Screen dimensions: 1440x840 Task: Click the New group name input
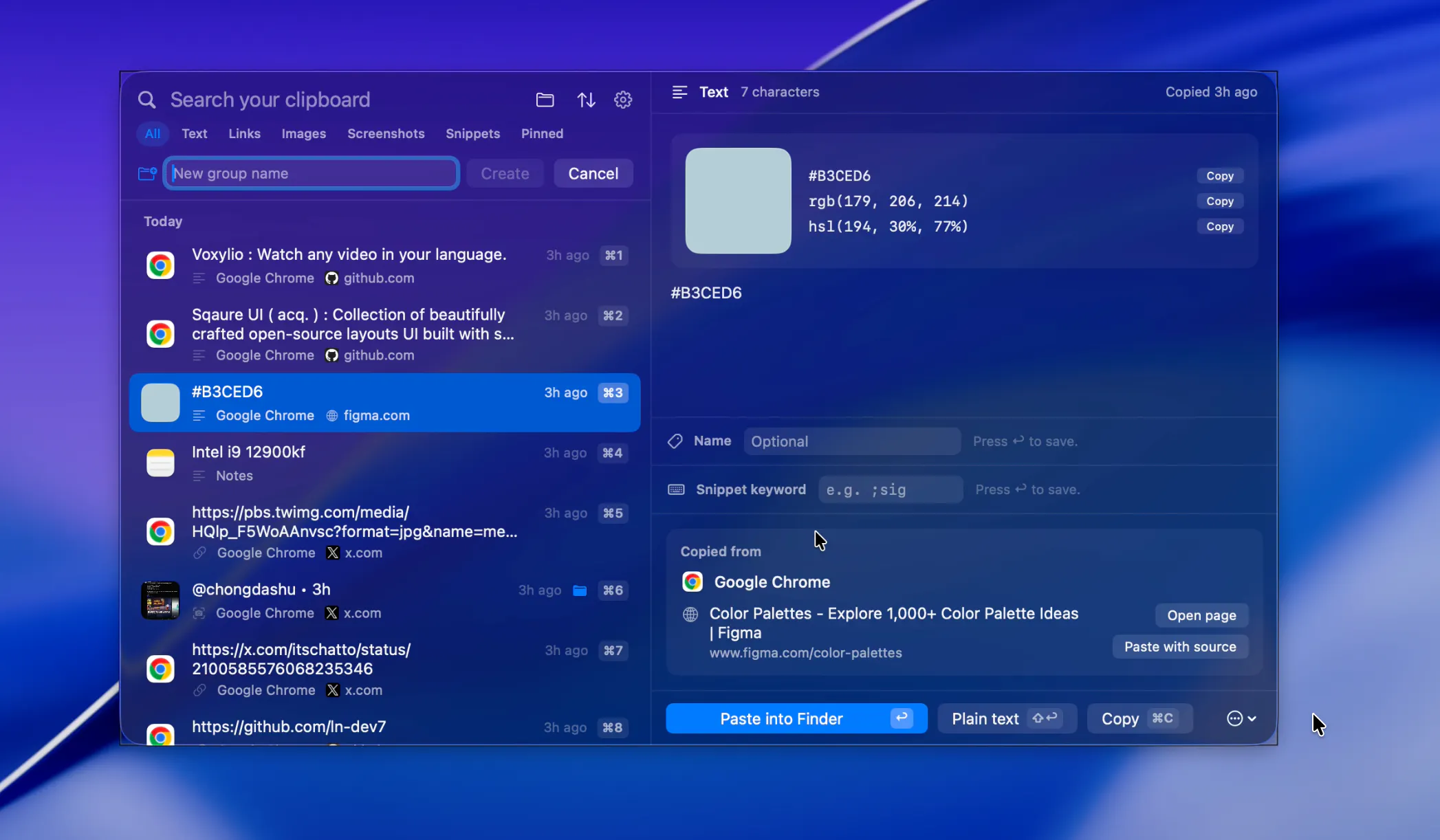[x=312, y=173]
